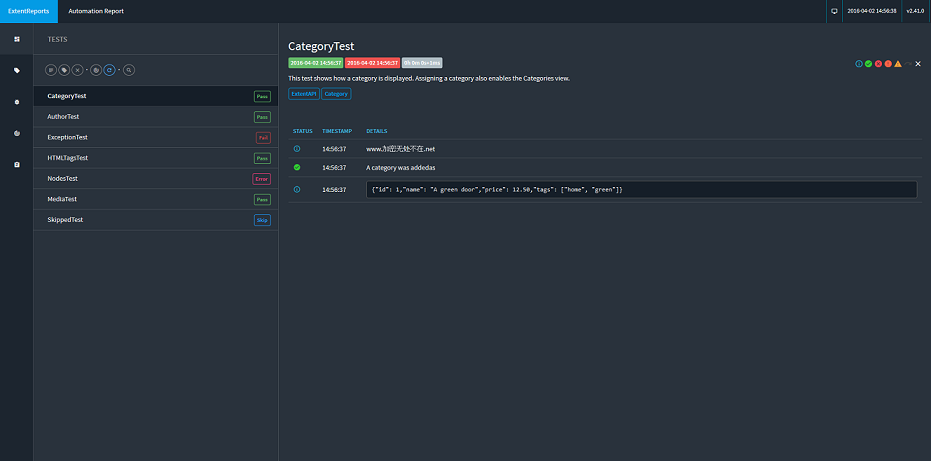
Task: Select ExceptionTest in the tests list
Action: coord(67,137)
